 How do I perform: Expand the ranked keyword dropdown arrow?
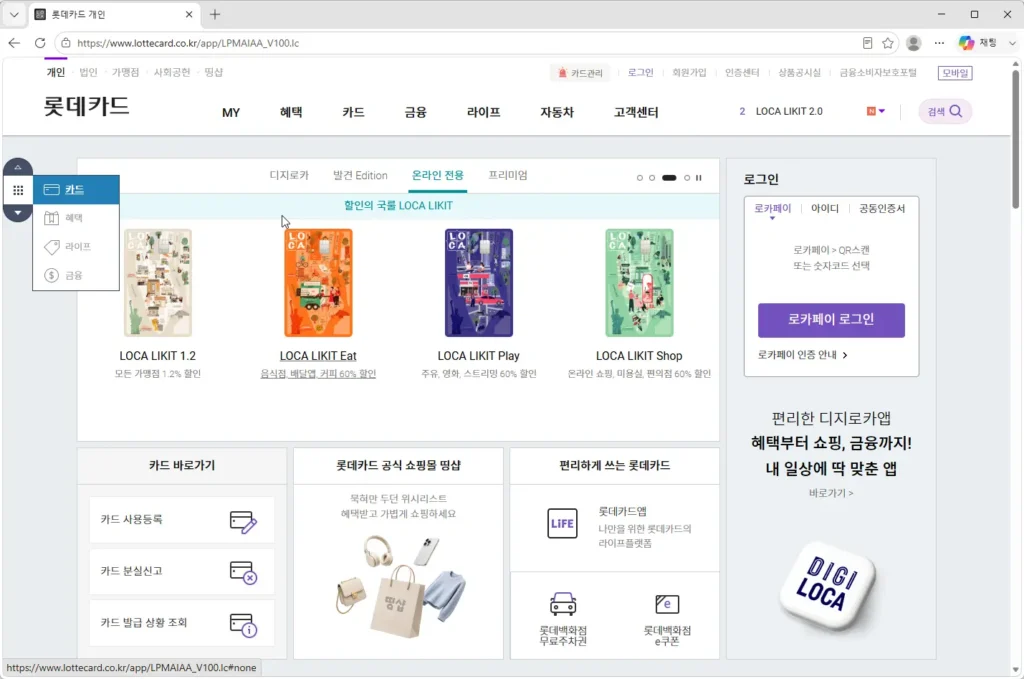882,111
